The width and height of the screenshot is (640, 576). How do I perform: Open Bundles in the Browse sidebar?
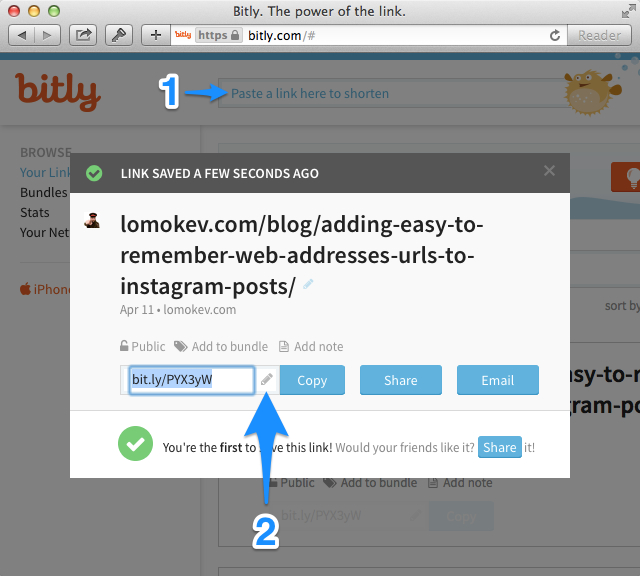pos(44,192)
